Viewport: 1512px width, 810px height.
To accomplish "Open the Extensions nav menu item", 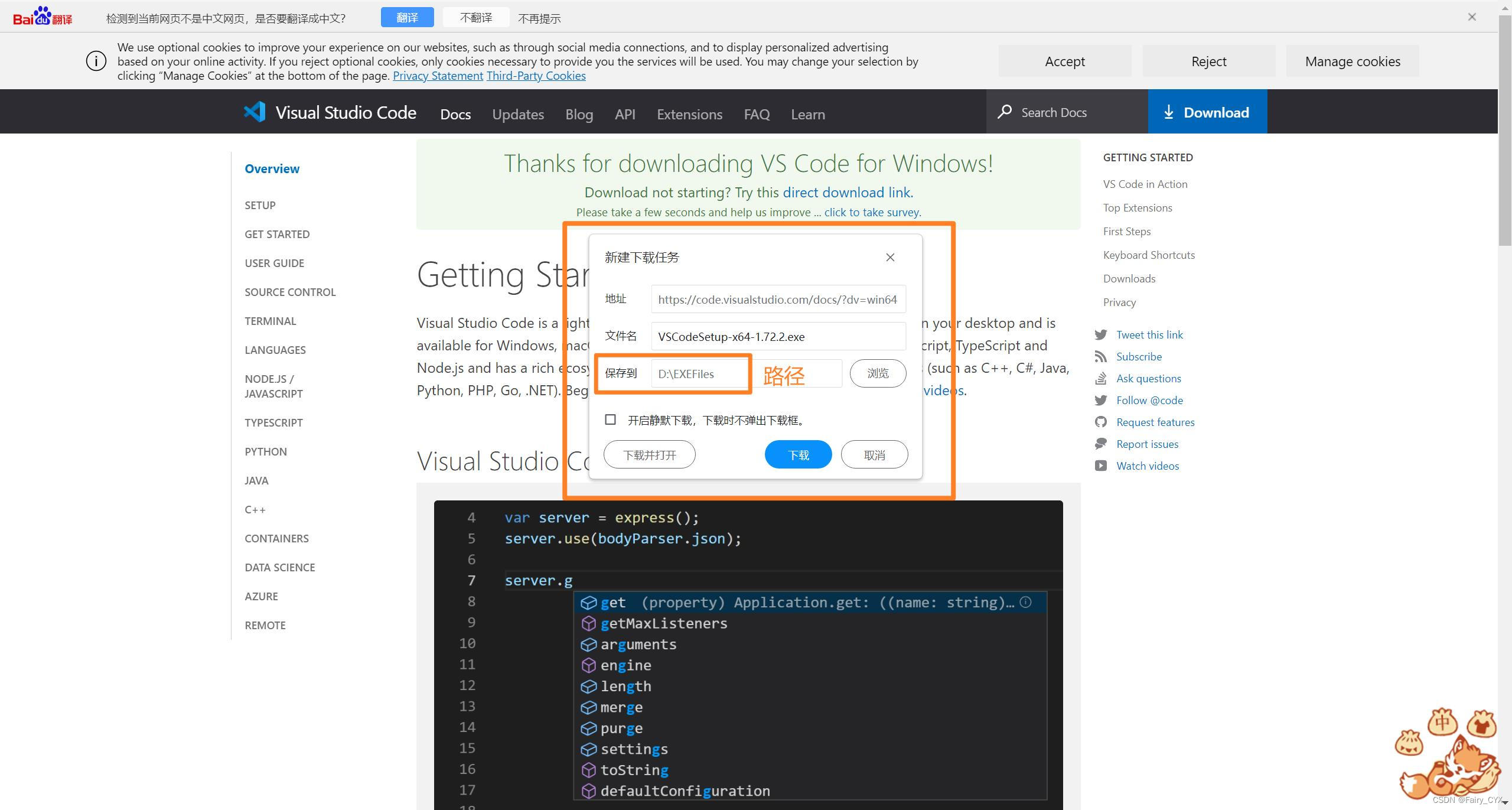I will tap(689, 114).
